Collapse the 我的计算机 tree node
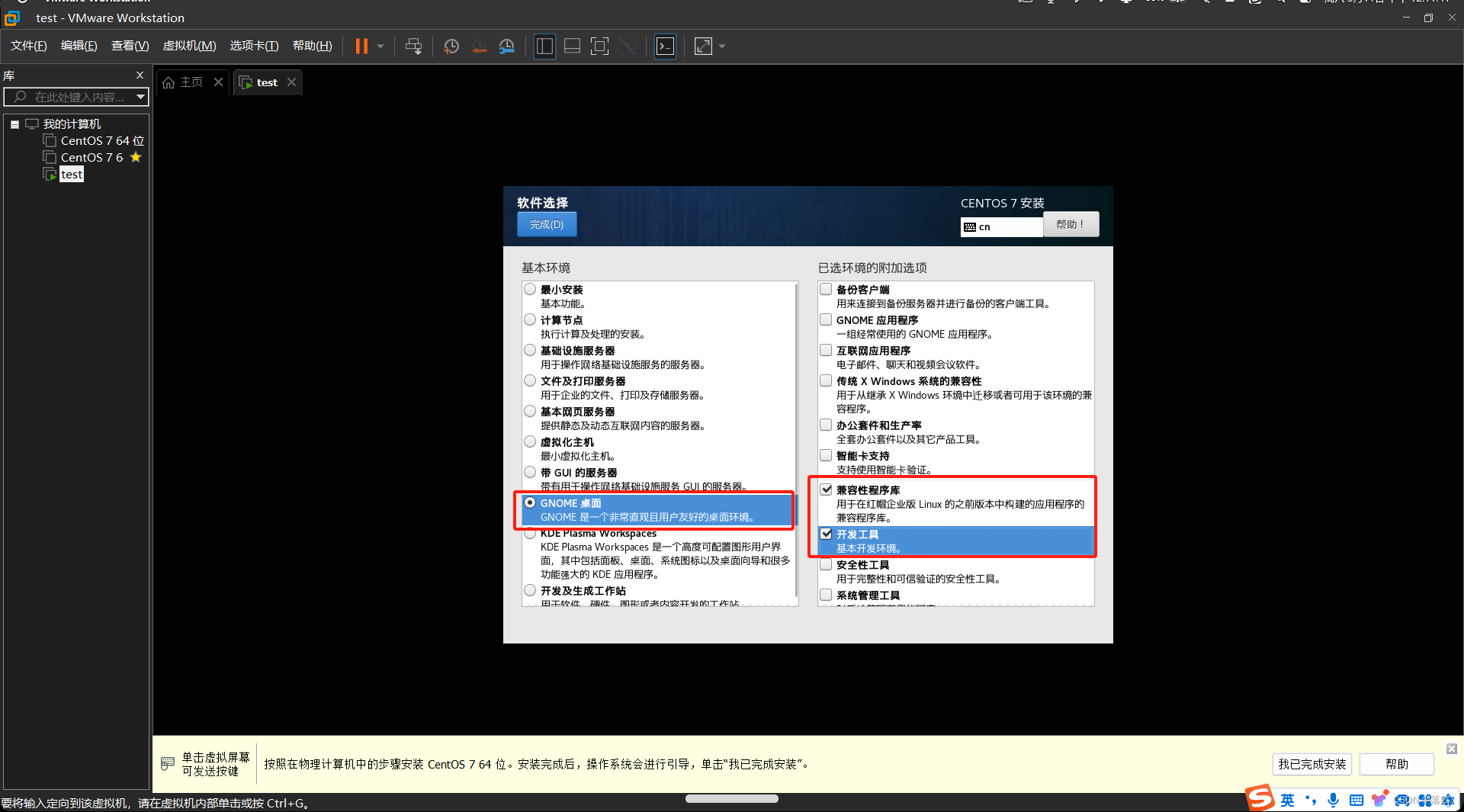The width and height of the screenshot is (1464, 812). click(x=14, y=124)
